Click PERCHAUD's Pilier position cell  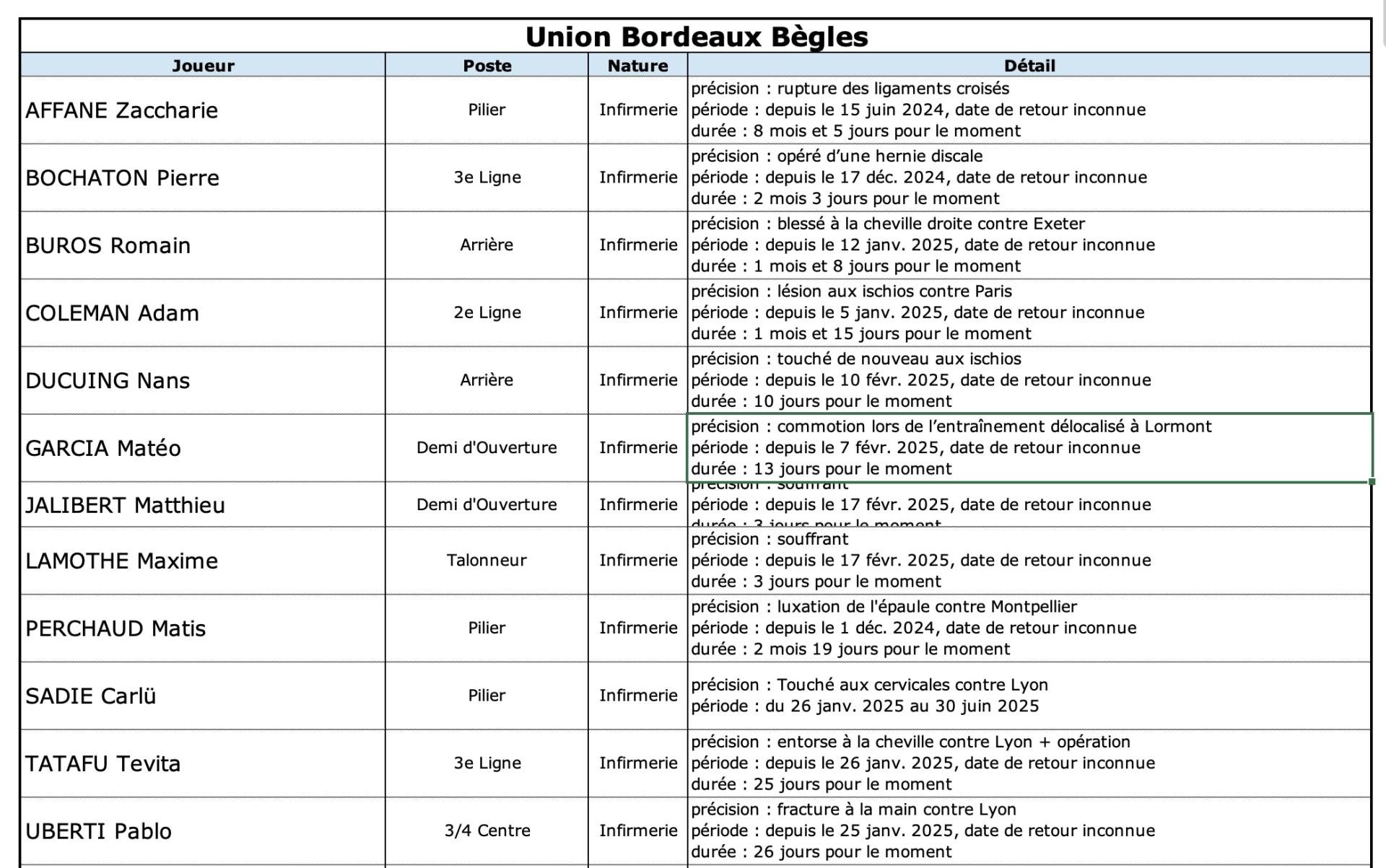coord(487,628)
